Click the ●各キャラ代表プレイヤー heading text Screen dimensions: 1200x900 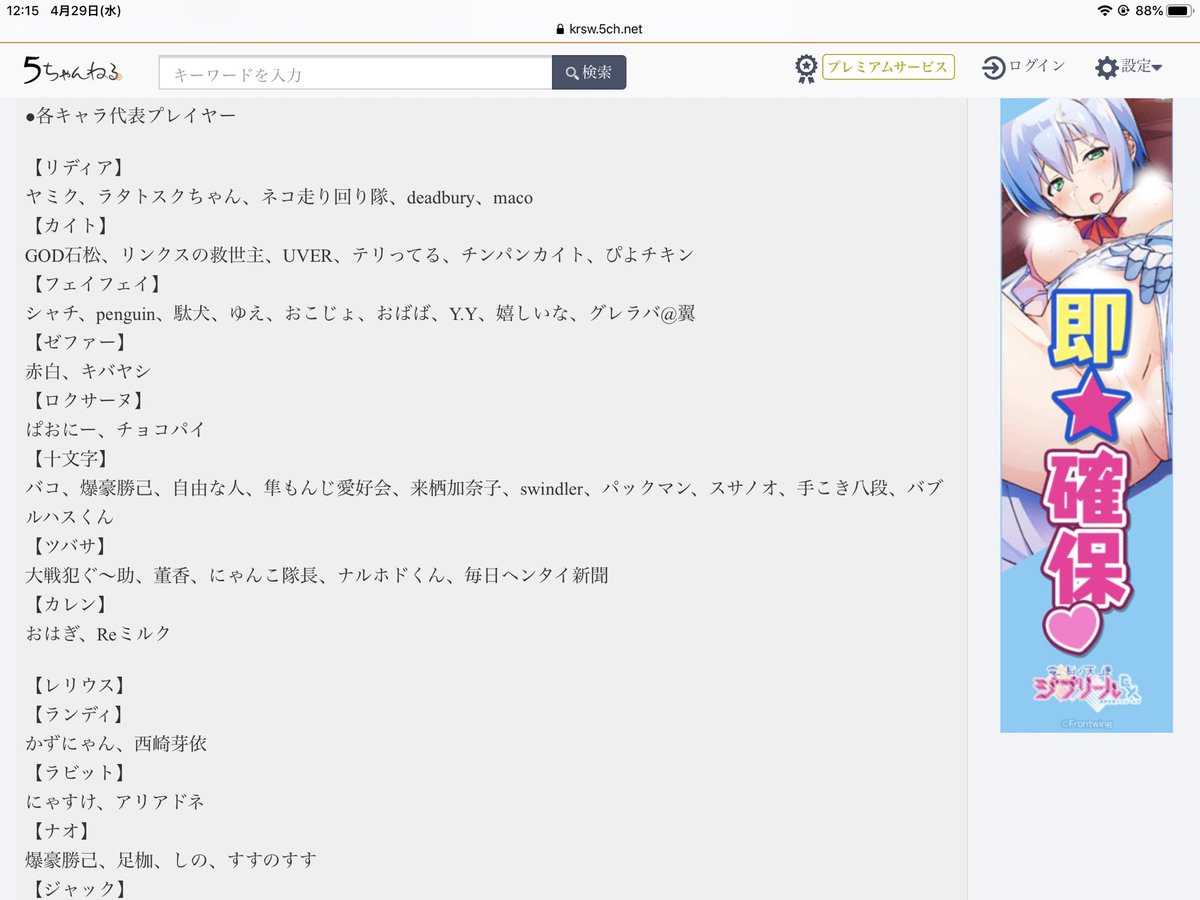point(130,116)
